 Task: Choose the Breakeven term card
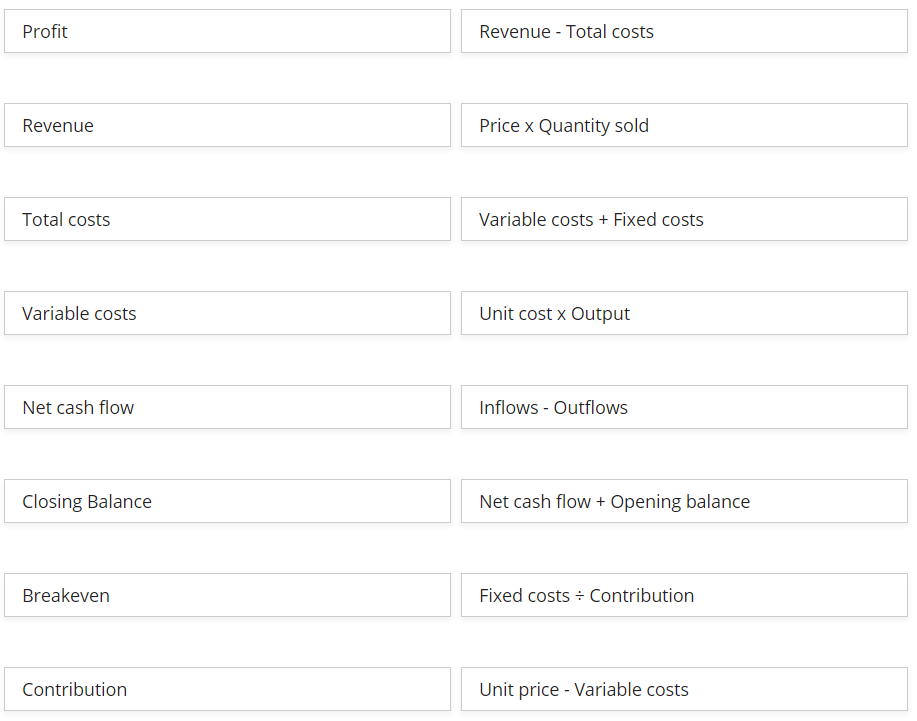pos(227,596)
